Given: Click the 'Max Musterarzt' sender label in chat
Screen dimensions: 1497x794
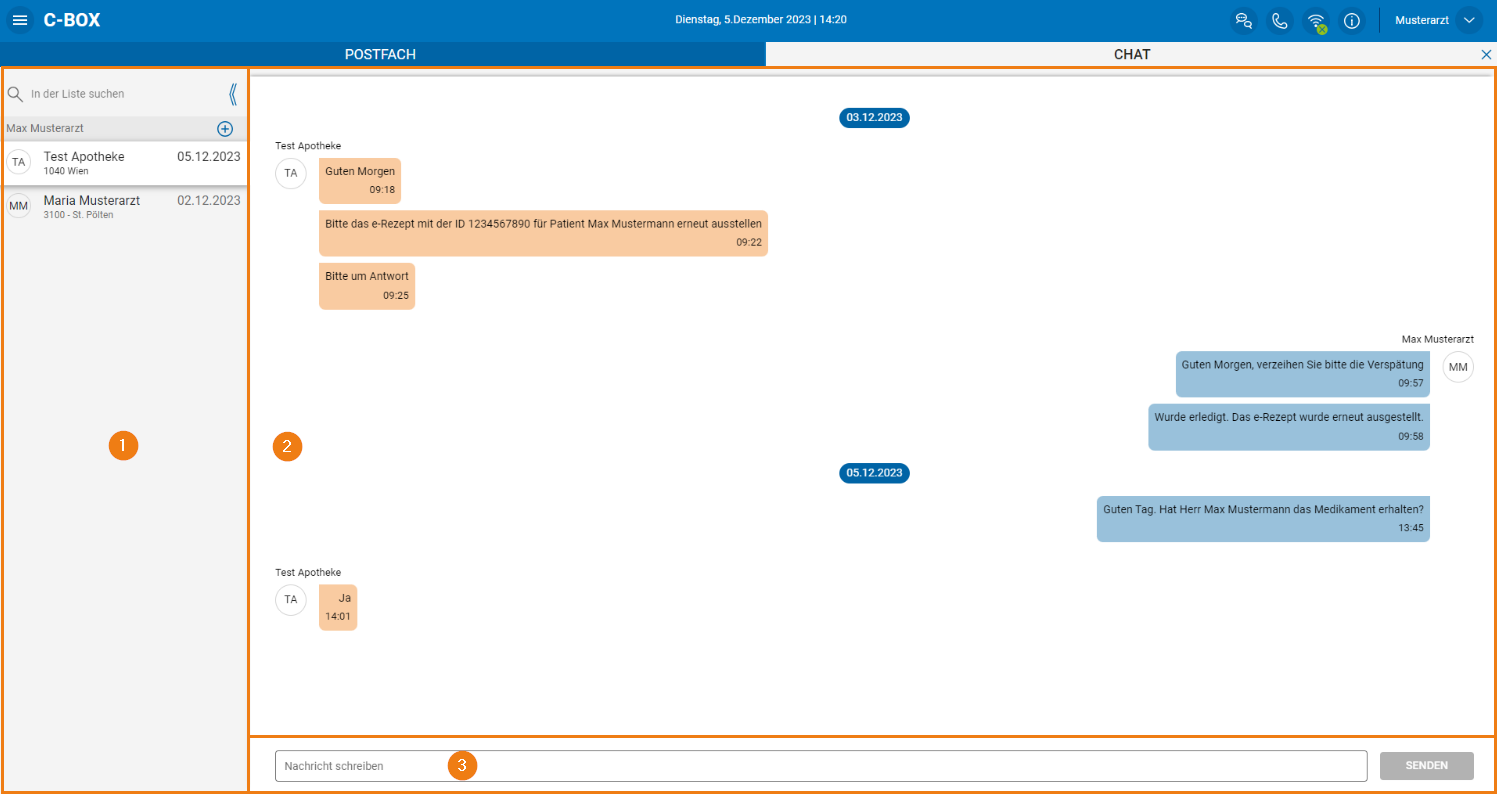Looking at the screenshot, I should pyautogui.click(x=1438, y=339).
